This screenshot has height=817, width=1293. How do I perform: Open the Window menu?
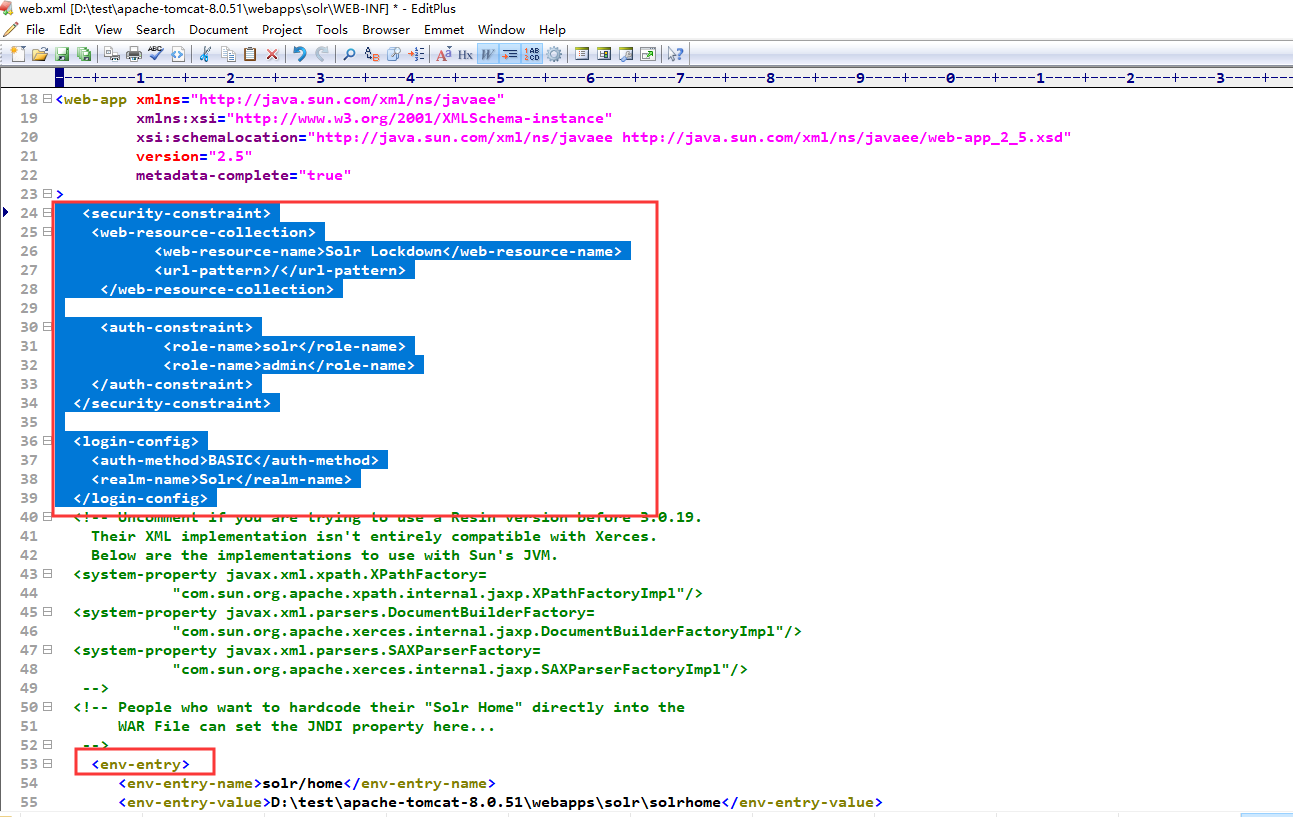tap(502, 29)
